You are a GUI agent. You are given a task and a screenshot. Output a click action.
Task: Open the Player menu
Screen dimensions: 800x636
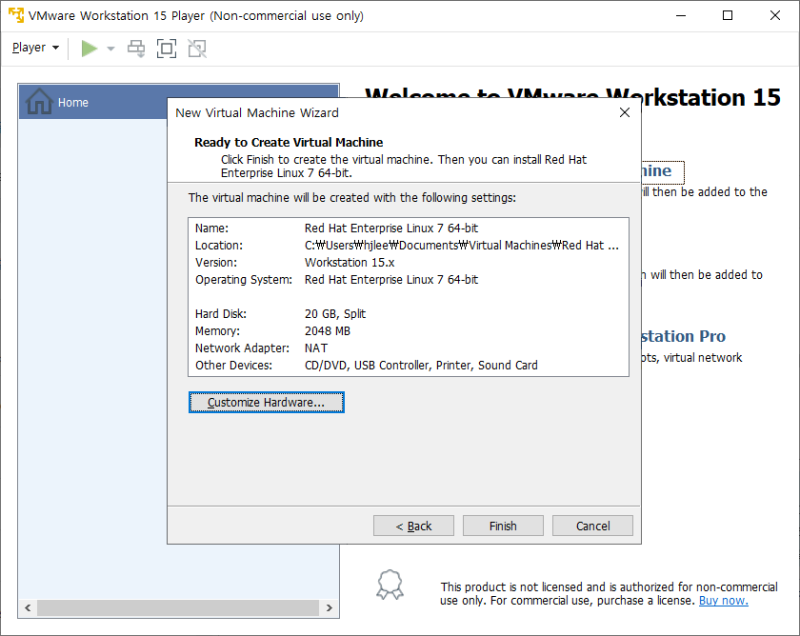coord(28,47)
